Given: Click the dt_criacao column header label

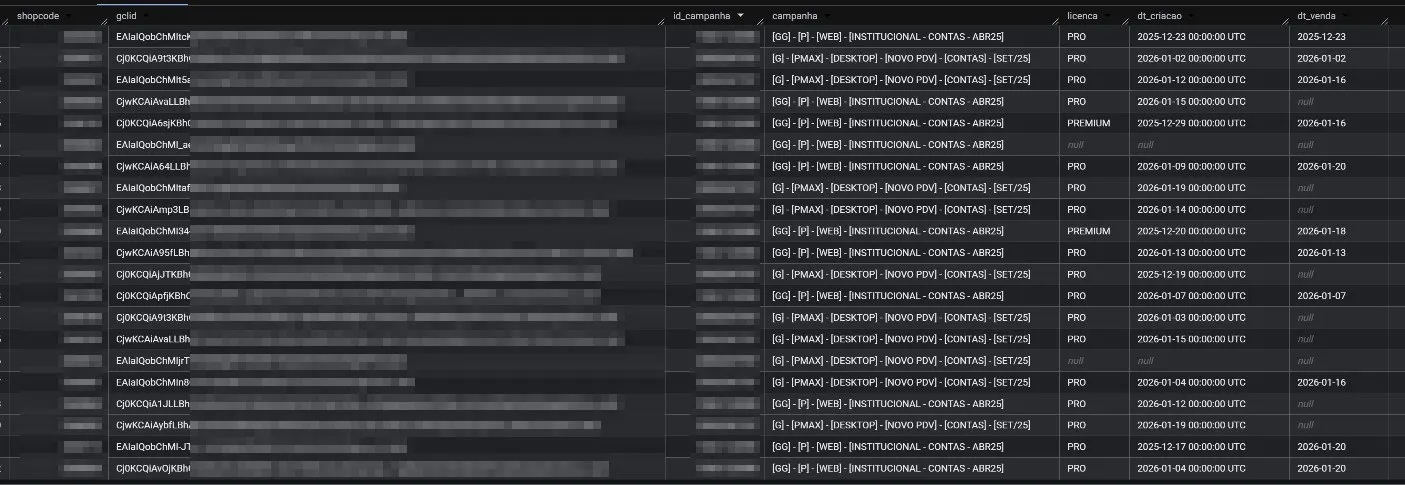Looking at the screenshot, I should click(1160, 16).
